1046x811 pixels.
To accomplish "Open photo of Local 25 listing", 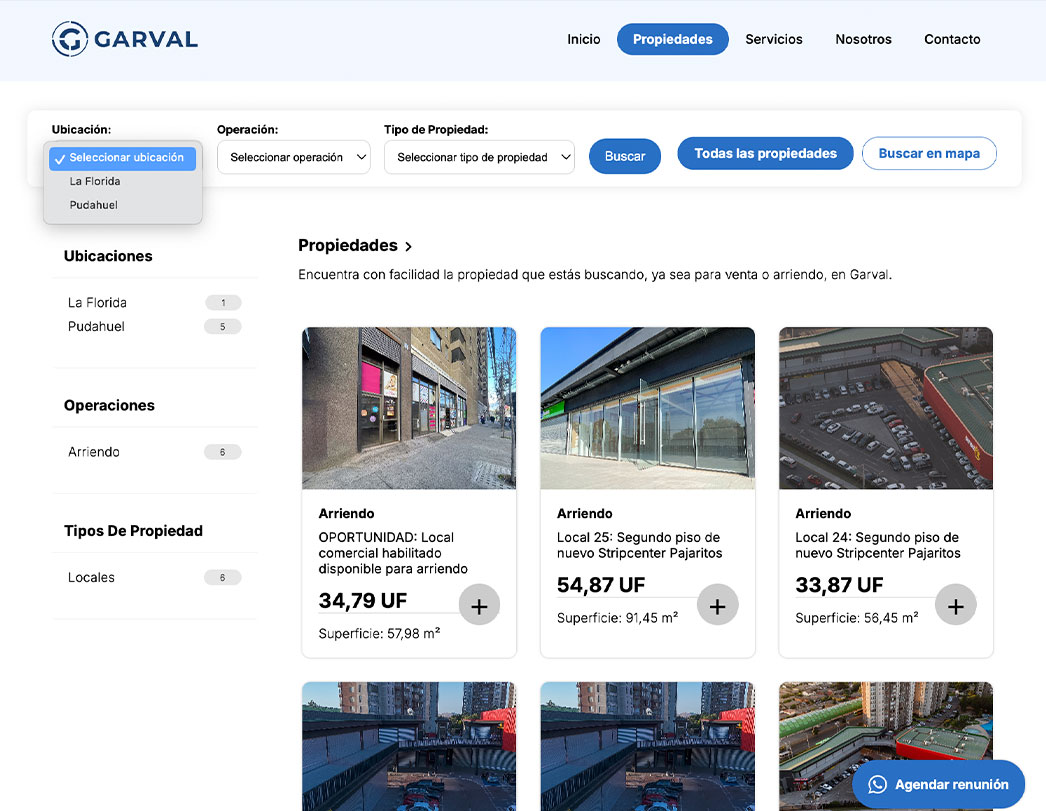I will (647, 408).
